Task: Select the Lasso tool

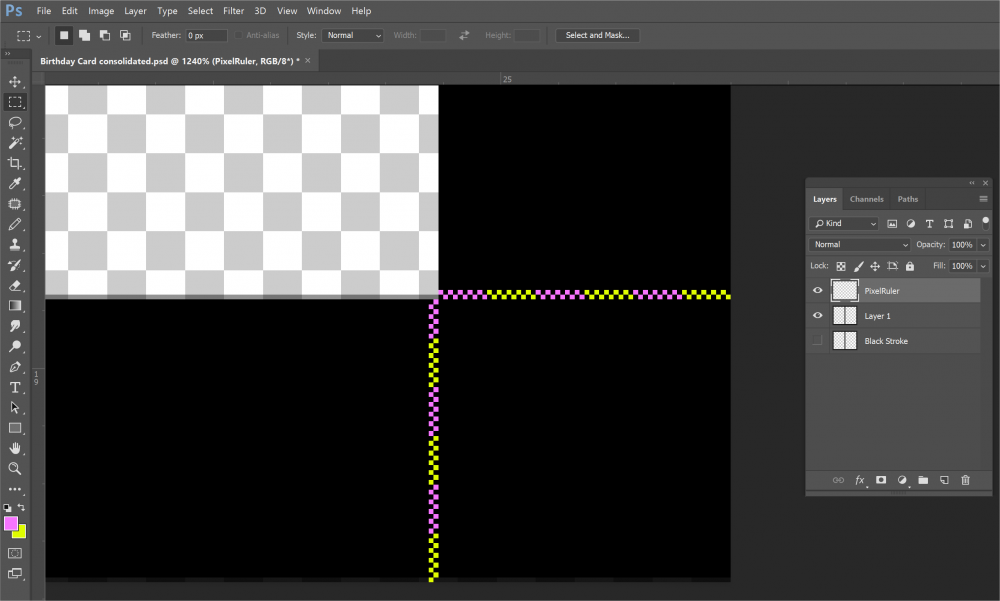Action: (15, 122)
